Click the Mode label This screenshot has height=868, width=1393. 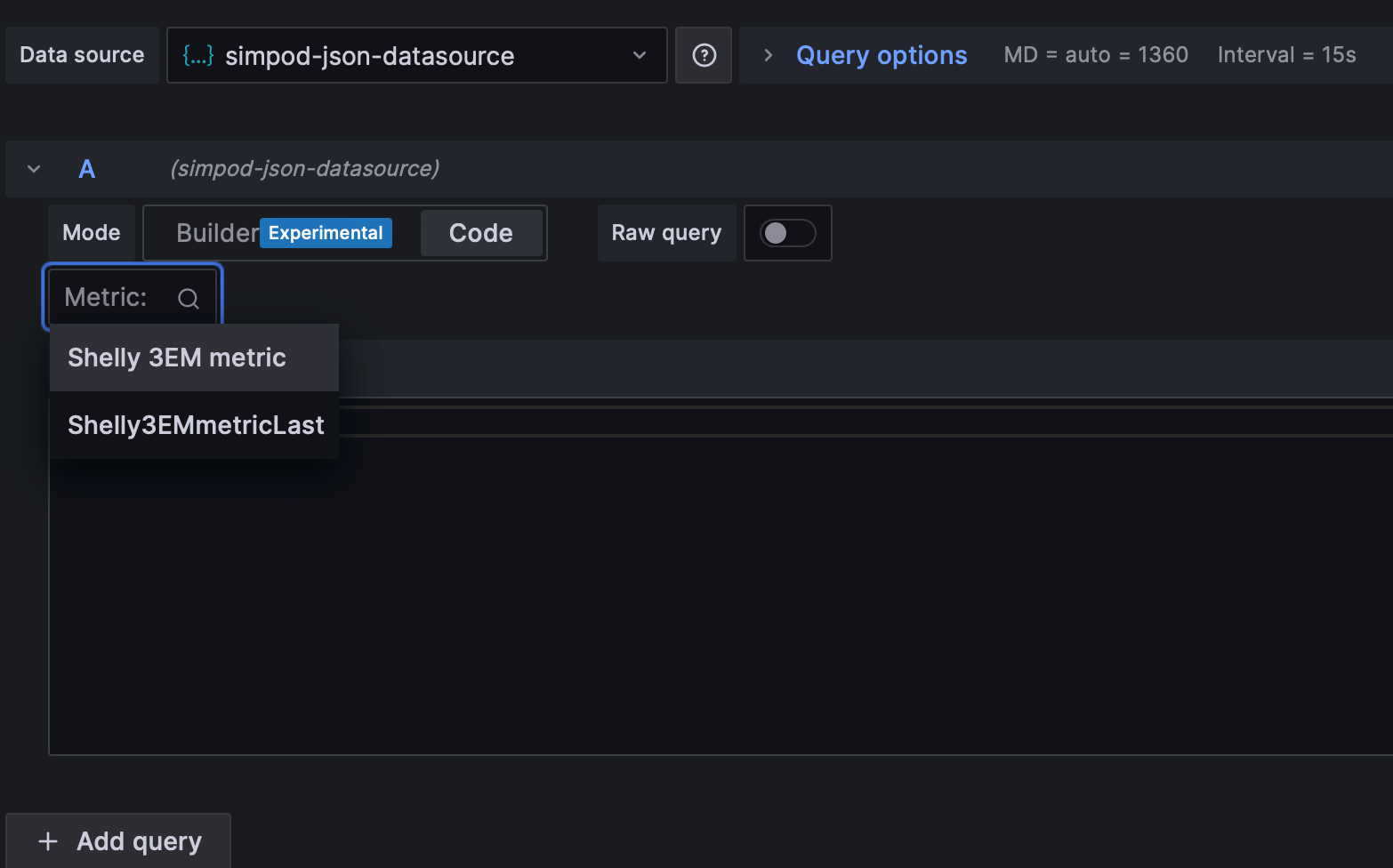(x=92, y=233)
